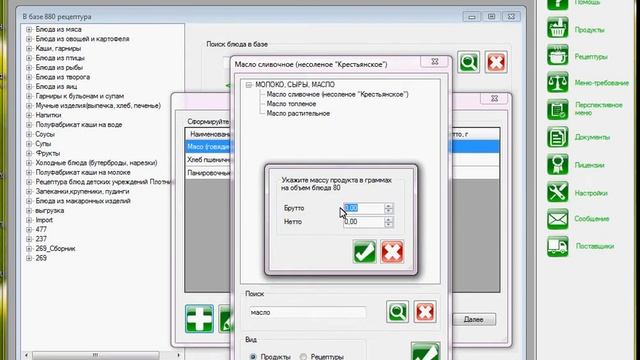Select Напитки in recipe tree
Image resolution: width=640 pixels, height=360 pixels.
tap(48, 115)
